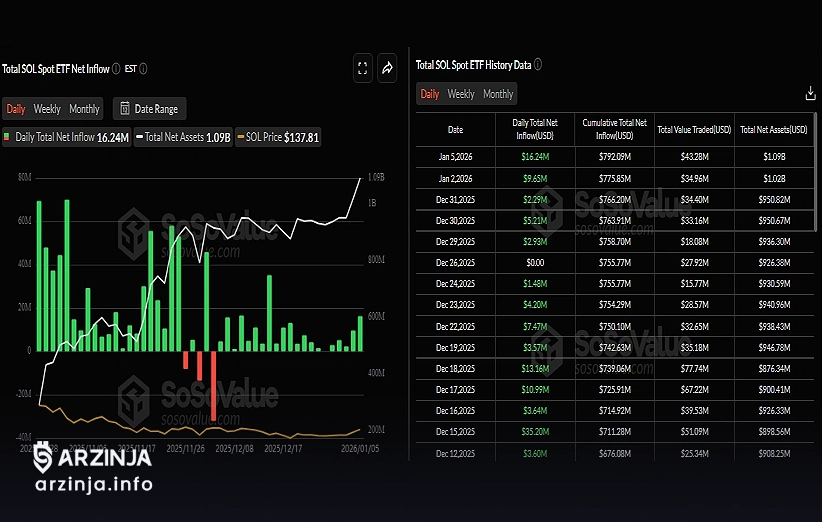Show Monthly history data in table
This screenshot has width=822, height=522.
498,94
